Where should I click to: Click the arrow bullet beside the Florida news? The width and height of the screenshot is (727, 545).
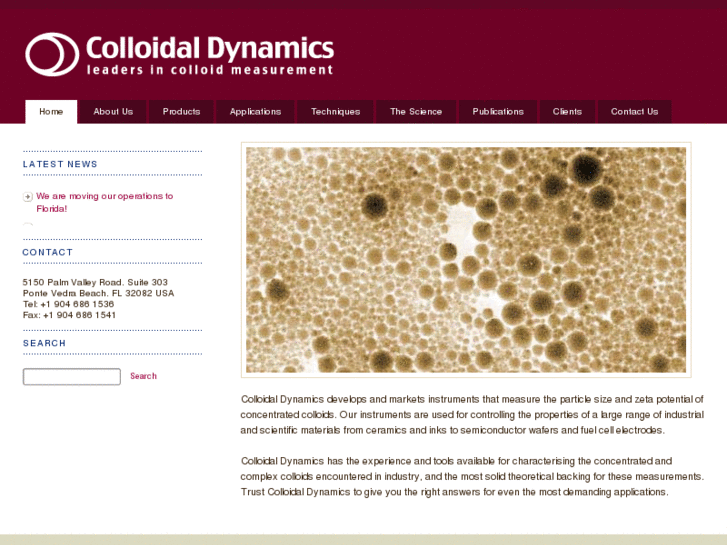point(28,197)
